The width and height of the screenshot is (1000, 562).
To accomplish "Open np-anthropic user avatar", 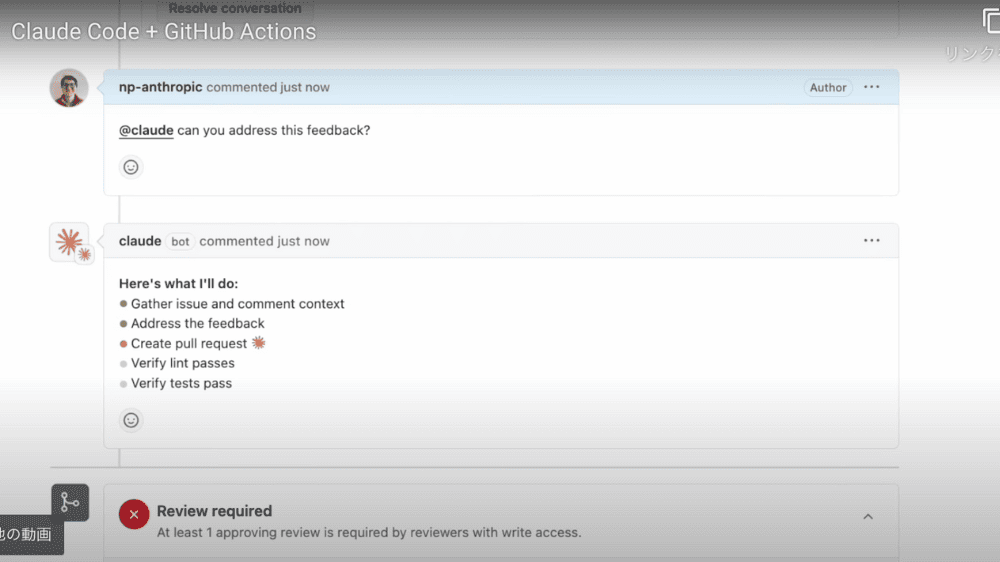I will (x=69, y=87).
